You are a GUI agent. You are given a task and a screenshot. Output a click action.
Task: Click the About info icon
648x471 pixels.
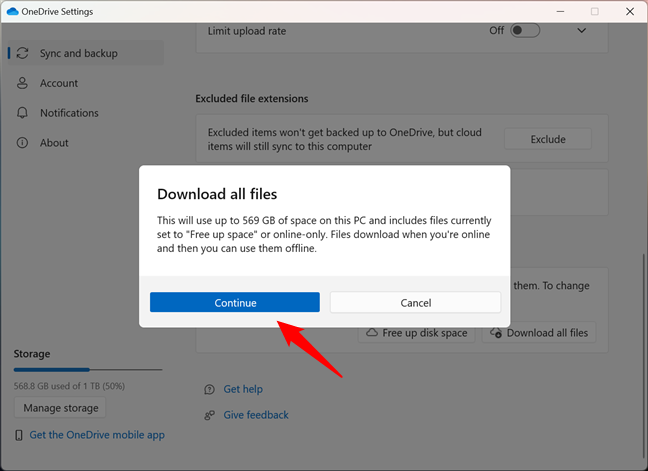[x=22, y=143]
